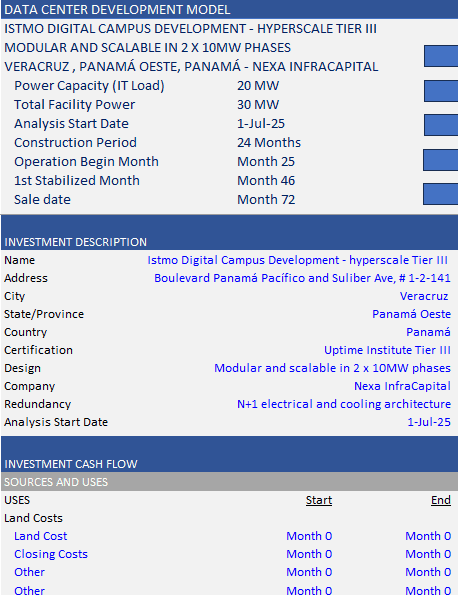458x595 pixels.
Task: Select the Address value Boulevard Panamá Pacífico
Action: click(302, 278)
